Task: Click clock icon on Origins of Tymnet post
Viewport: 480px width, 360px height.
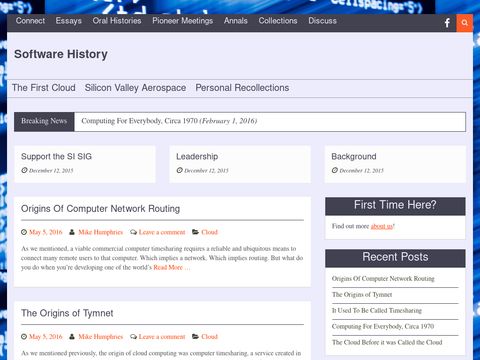Action: [x=24, y=337]
